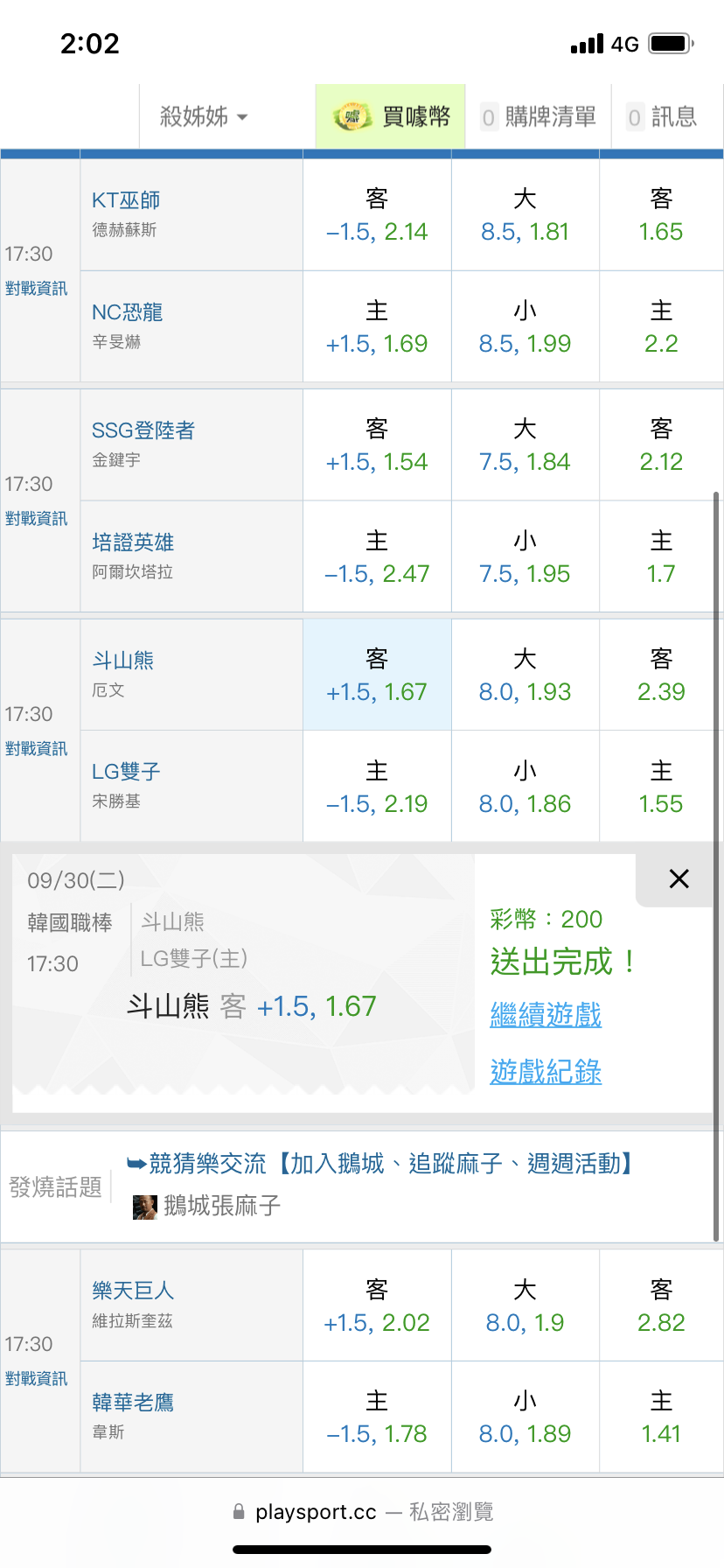Click the 韓華老鷹 team name
724x1568 pixels.
[x=133, y=1403]
